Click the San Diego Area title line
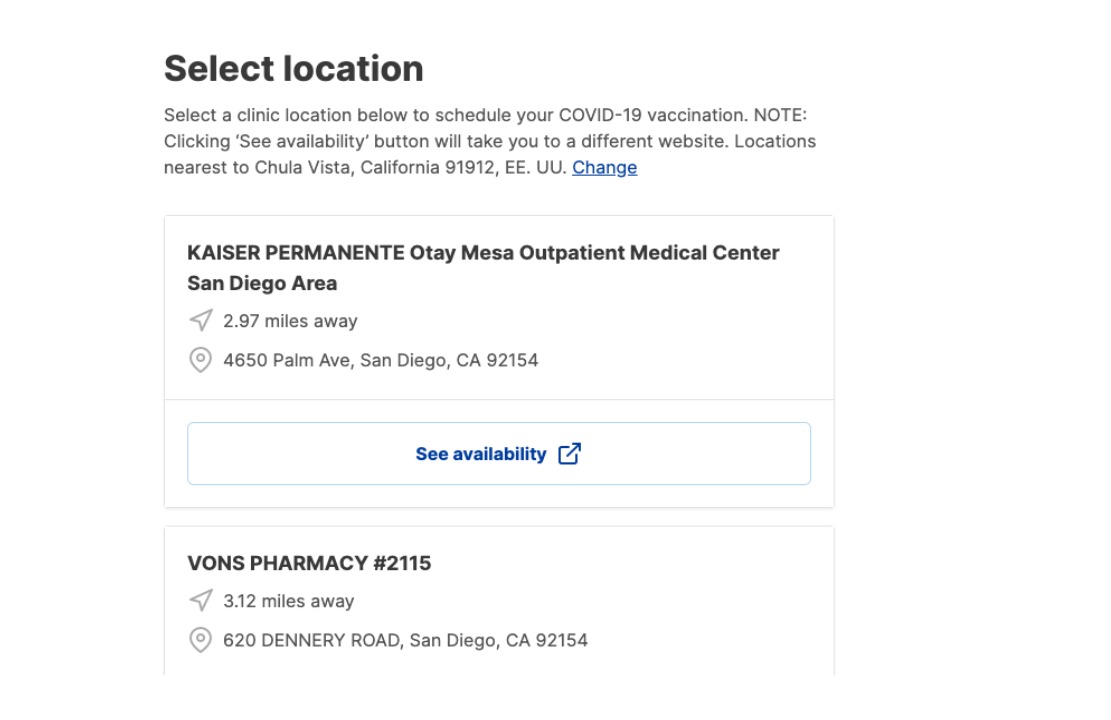The height and width of the screenshot is (720, 1111). pyautogui.click(x=262, y=283)
